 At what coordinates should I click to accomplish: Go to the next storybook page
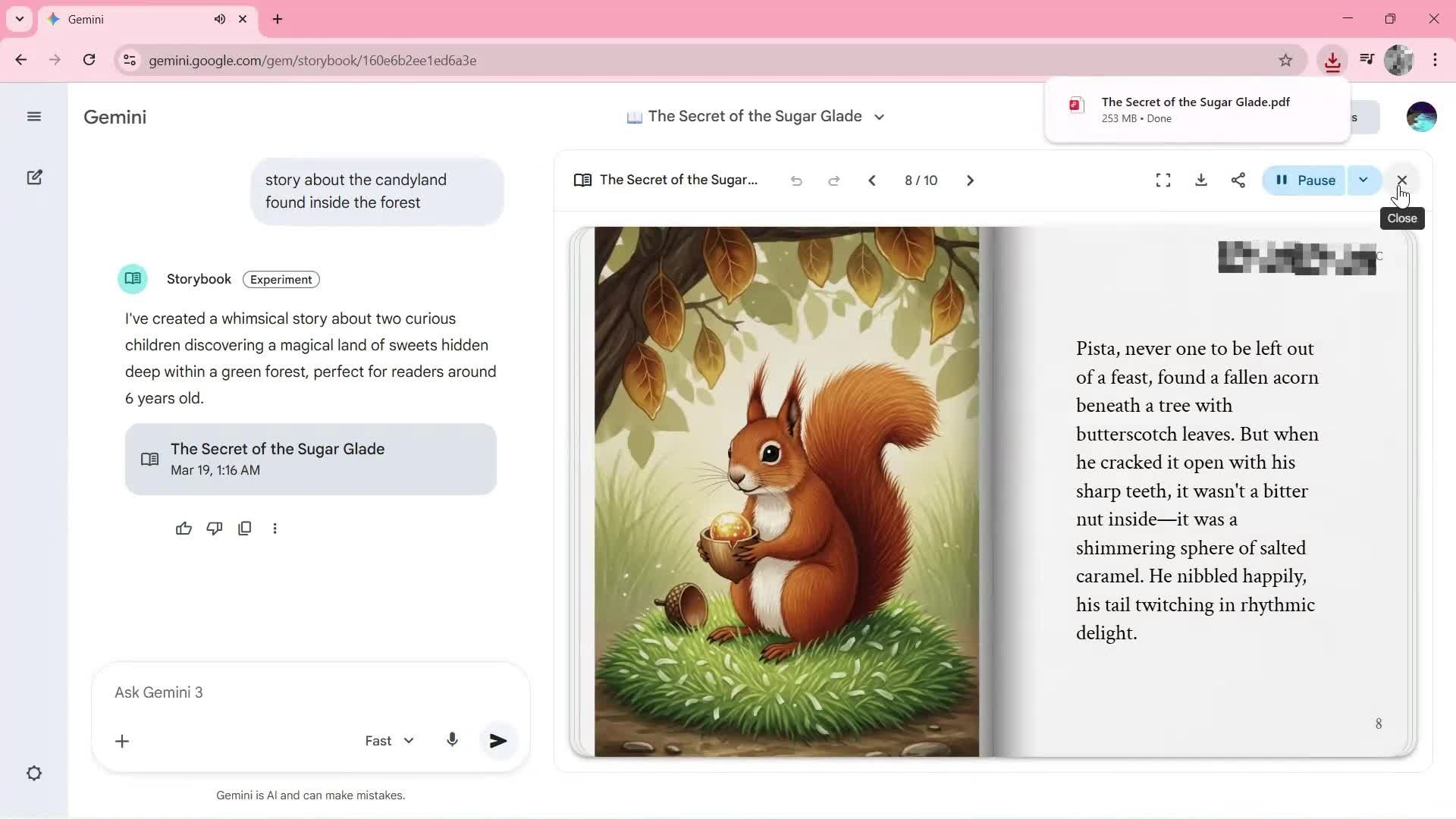pos(970,180)
